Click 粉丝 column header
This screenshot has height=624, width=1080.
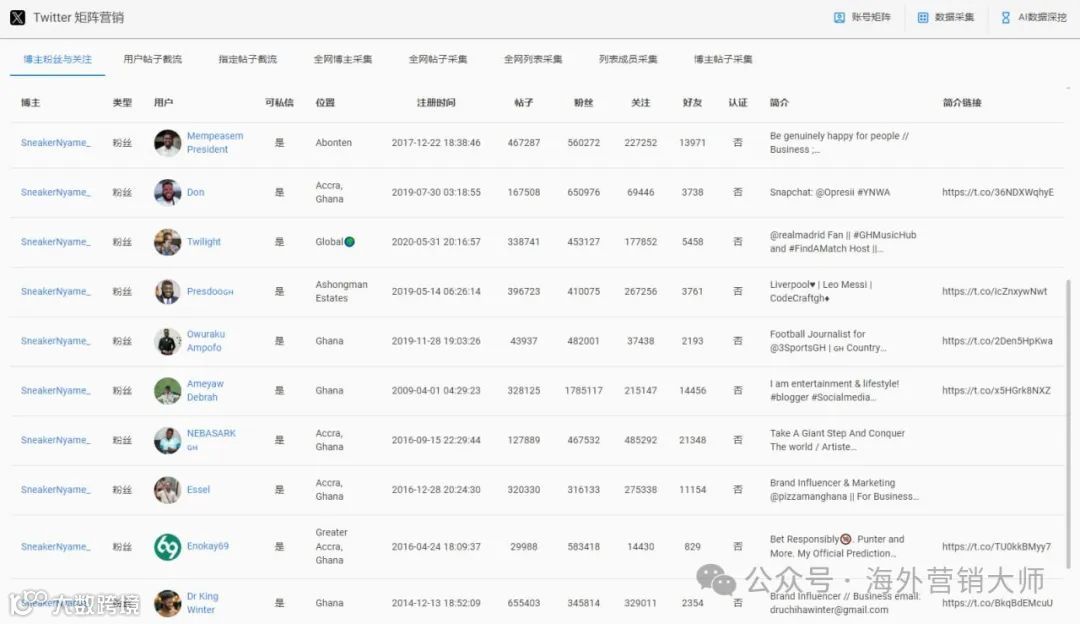(x=583, y=103)
